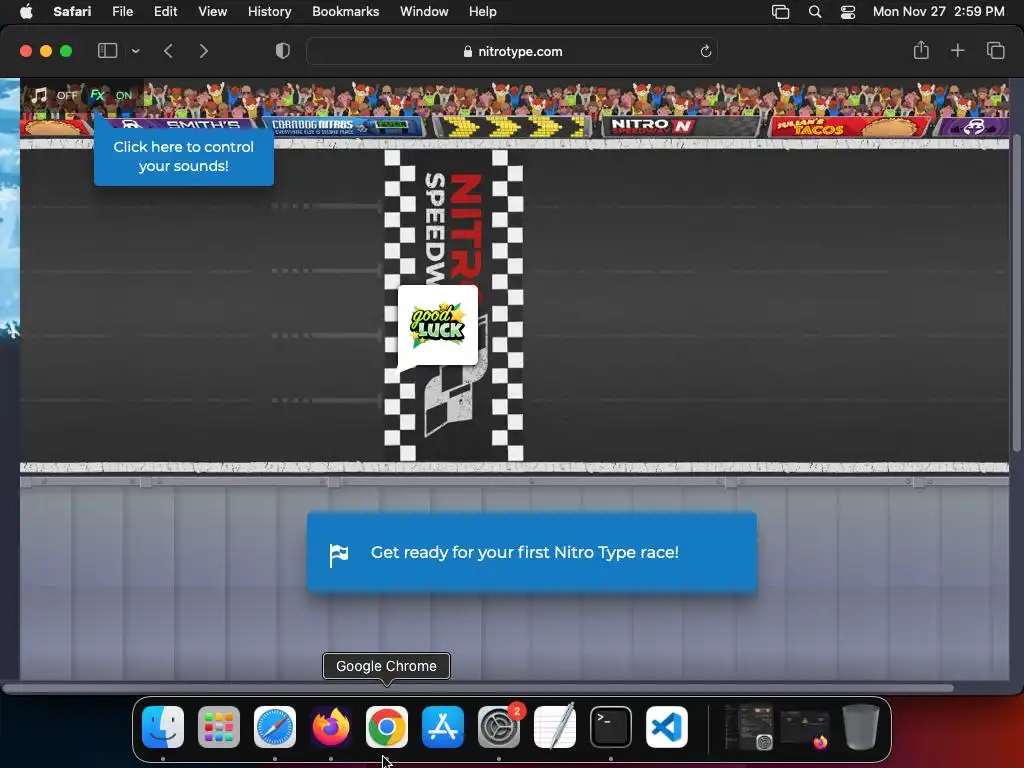The width and height of the screenshot is (1024, 768).
Task: Open the View menu
Action: 212,11
